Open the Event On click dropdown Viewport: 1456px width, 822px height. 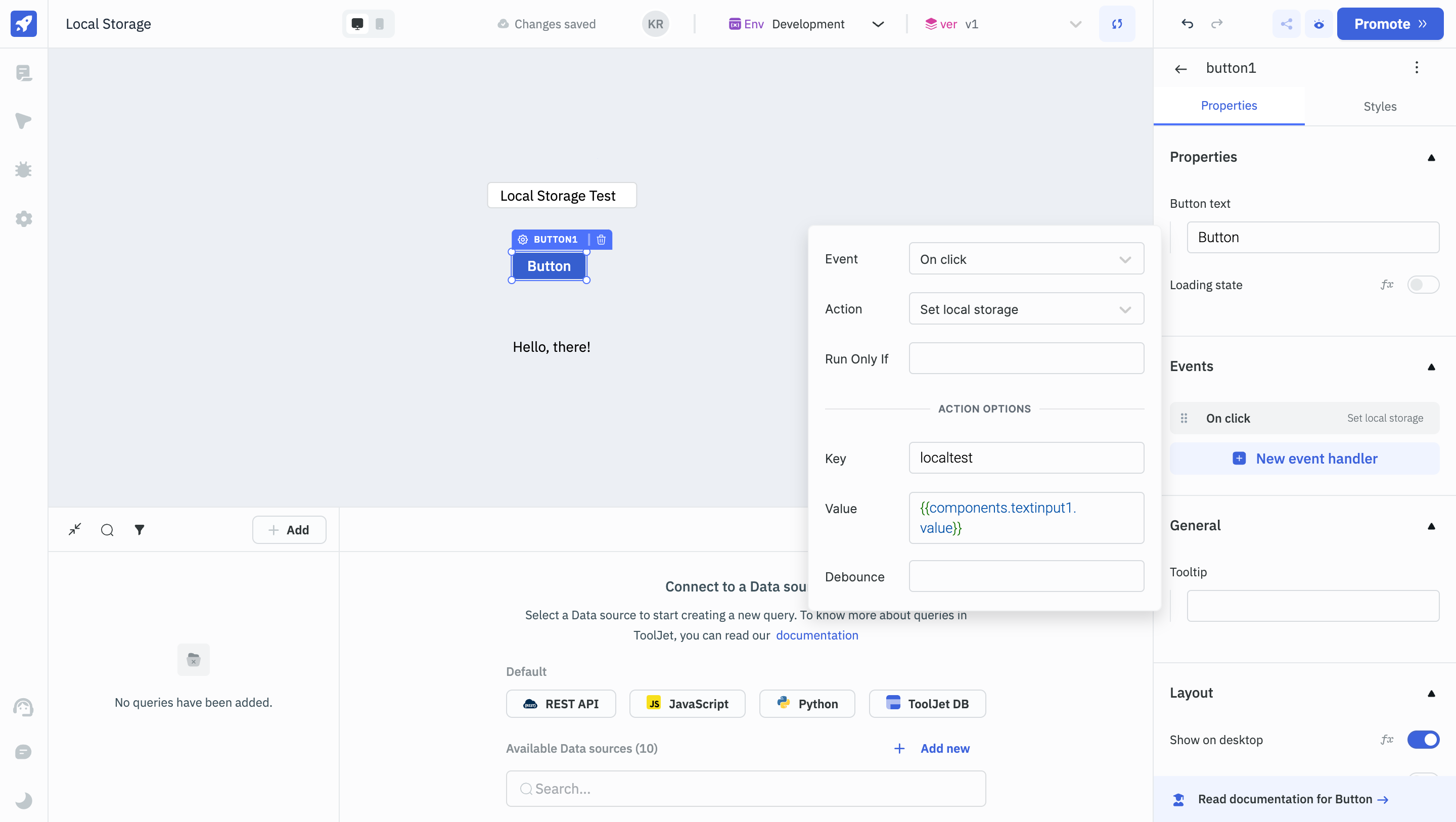coord(1026,259)
